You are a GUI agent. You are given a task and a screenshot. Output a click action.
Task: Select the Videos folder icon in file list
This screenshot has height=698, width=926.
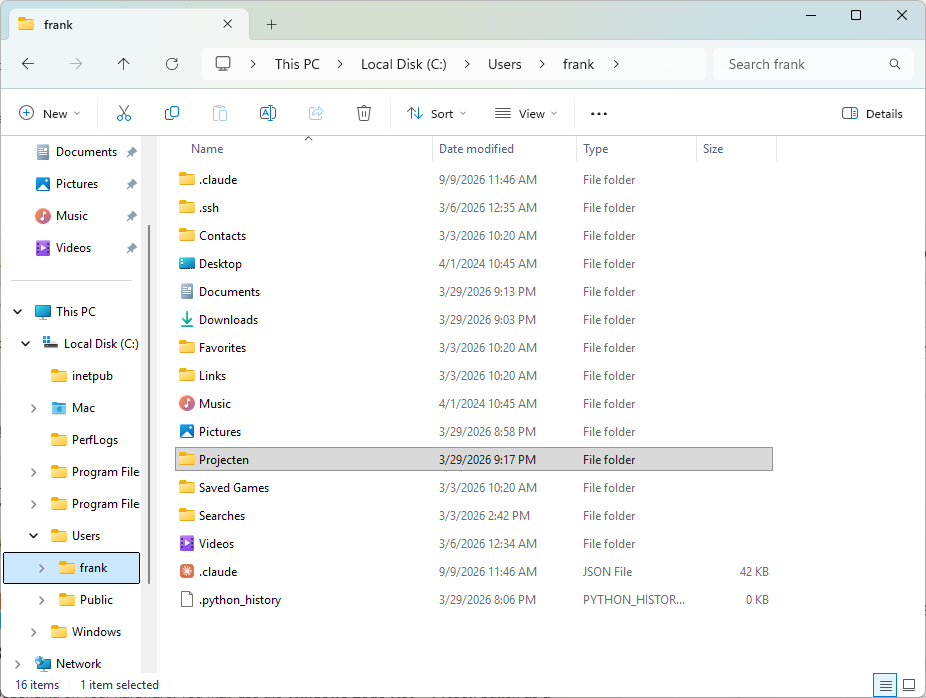click(187, 543)
